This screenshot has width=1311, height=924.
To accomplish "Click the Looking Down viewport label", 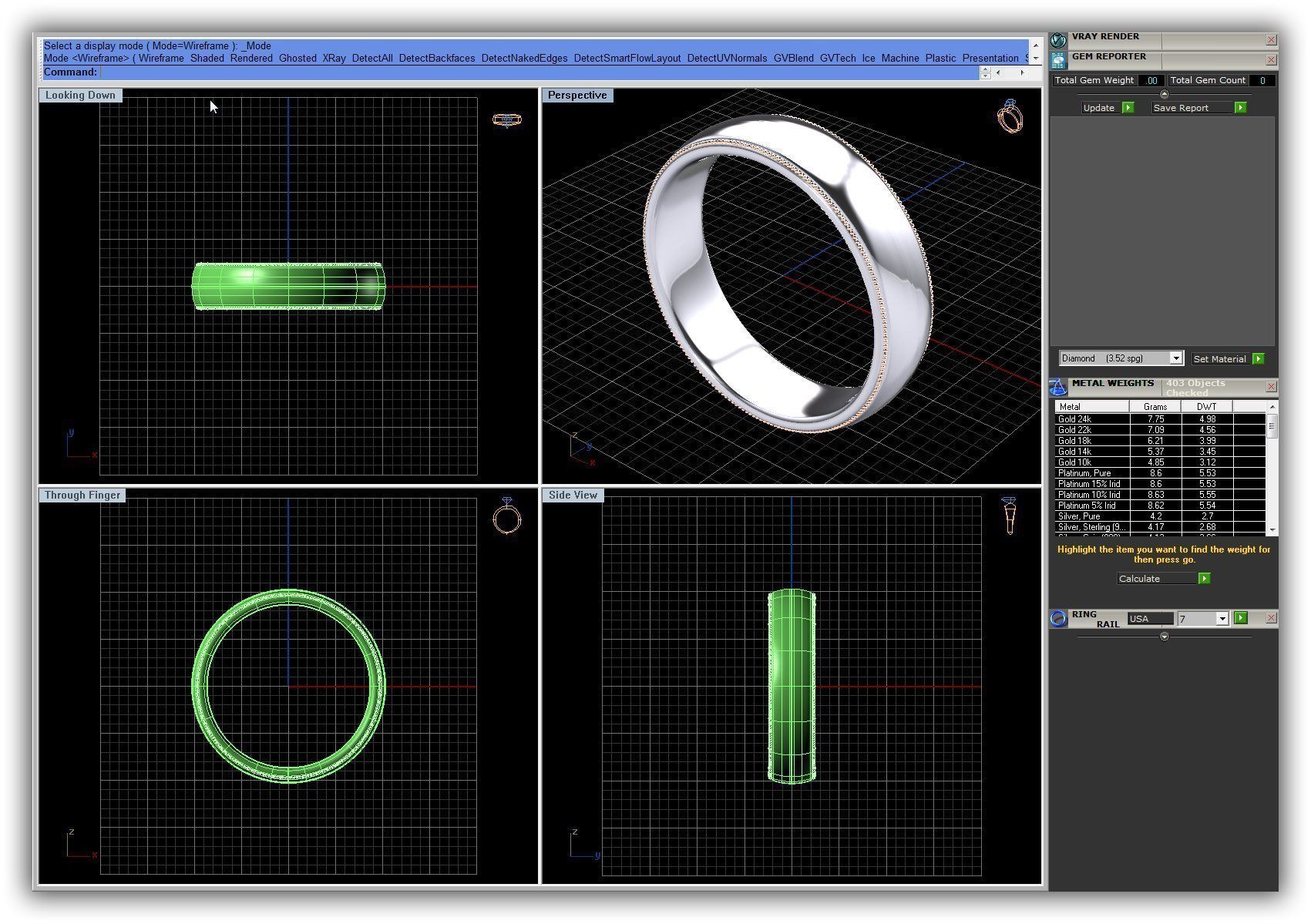I will coord(80,95).
